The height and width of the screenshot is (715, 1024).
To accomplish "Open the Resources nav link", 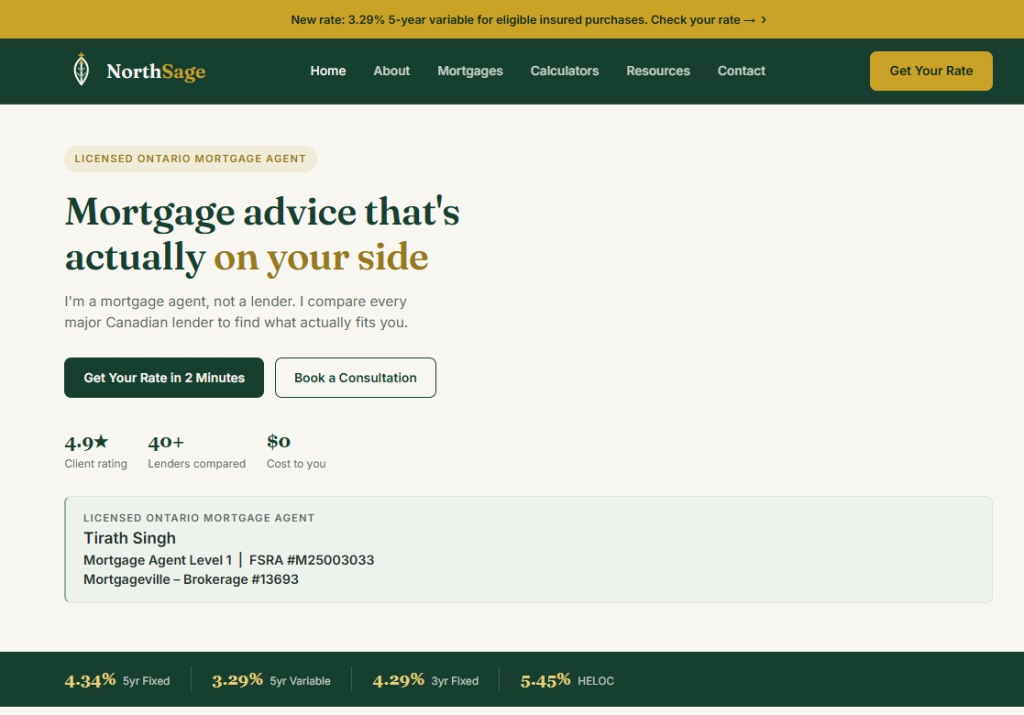I will click(658, 71).
